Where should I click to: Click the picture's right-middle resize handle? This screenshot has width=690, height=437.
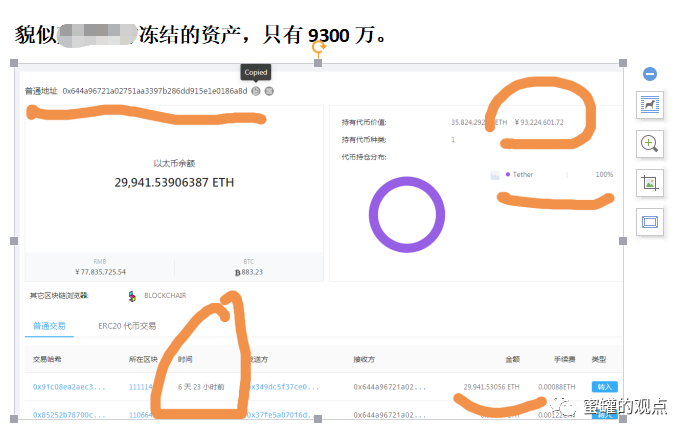pos(623,241)
